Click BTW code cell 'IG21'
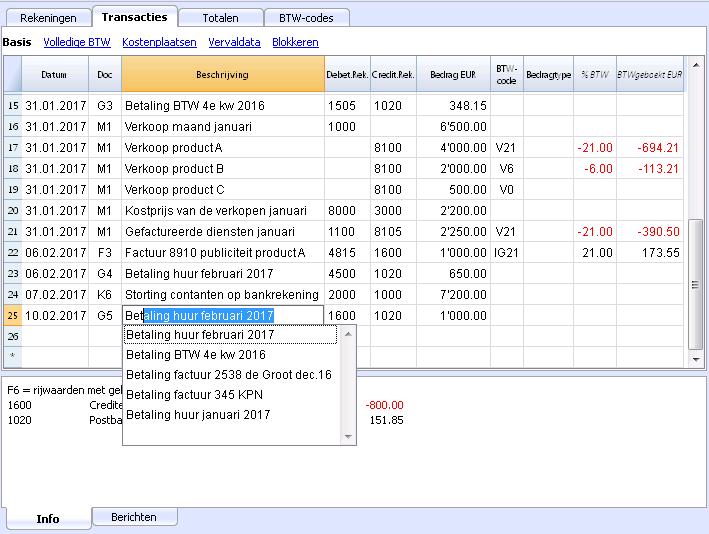 point(507,253)
